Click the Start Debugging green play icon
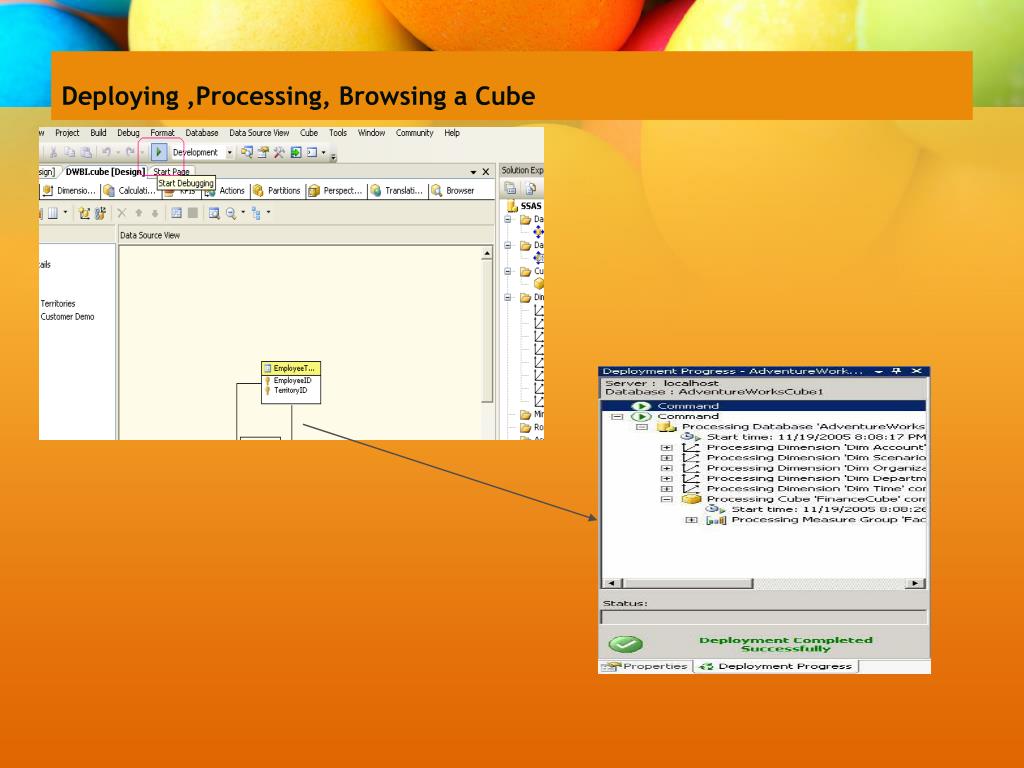This screenshot has height=768, width=1024. (x=158, y=152)
